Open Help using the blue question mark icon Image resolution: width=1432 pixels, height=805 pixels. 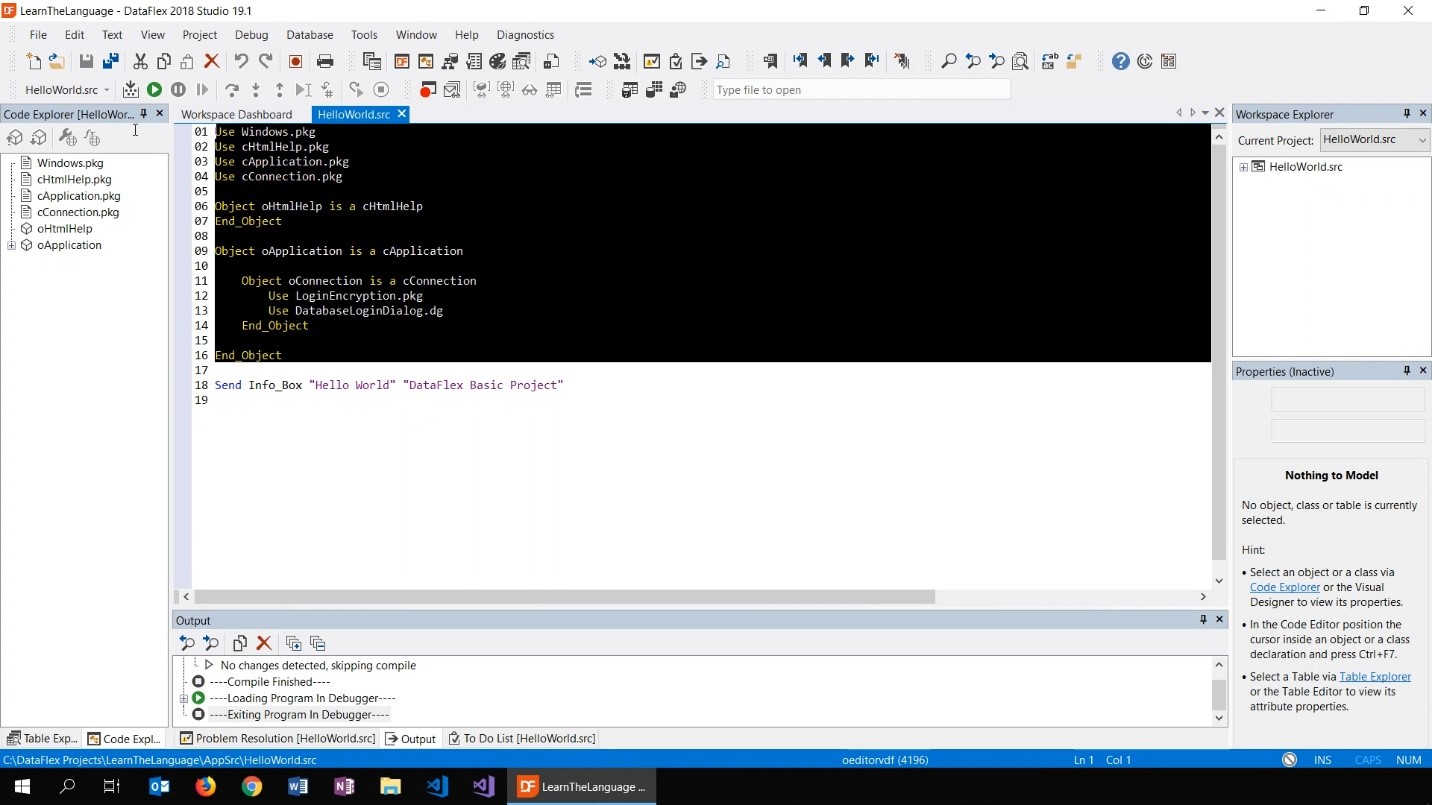1120,62
